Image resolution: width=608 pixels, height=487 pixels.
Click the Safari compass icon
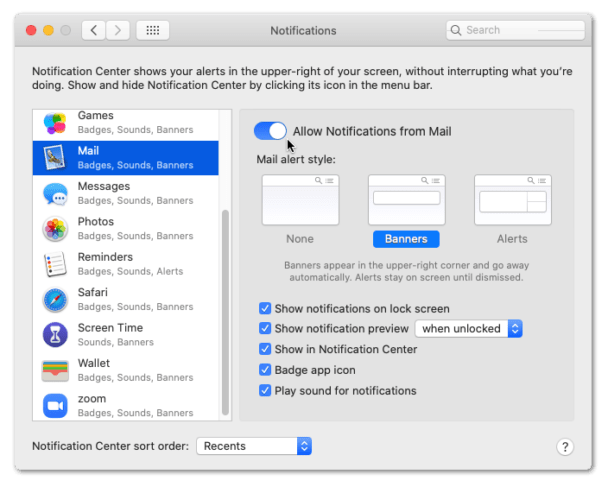pos(55,299)
